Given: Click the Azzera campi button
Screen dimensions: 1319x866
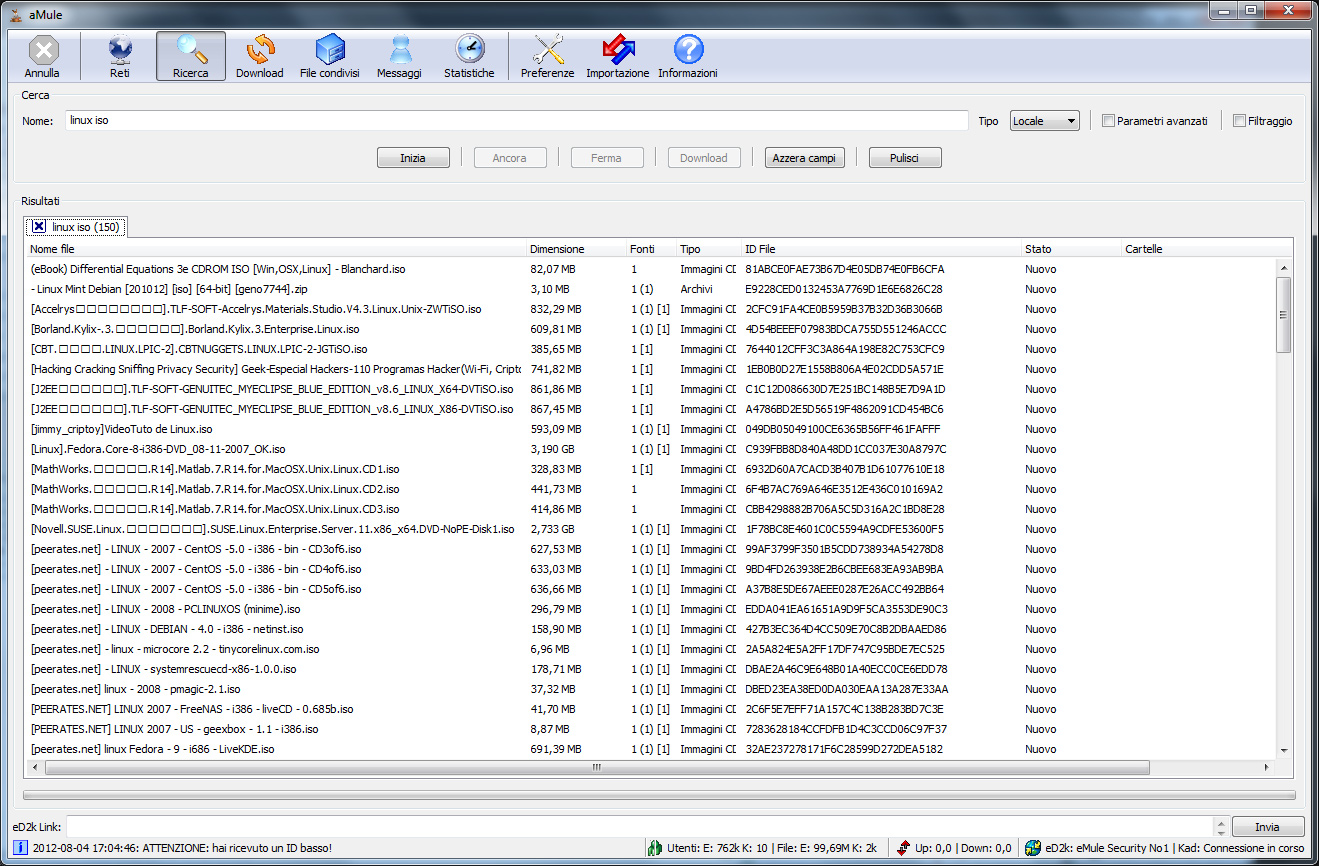Looking at the screenshot, I should click(x=805, y=158).
